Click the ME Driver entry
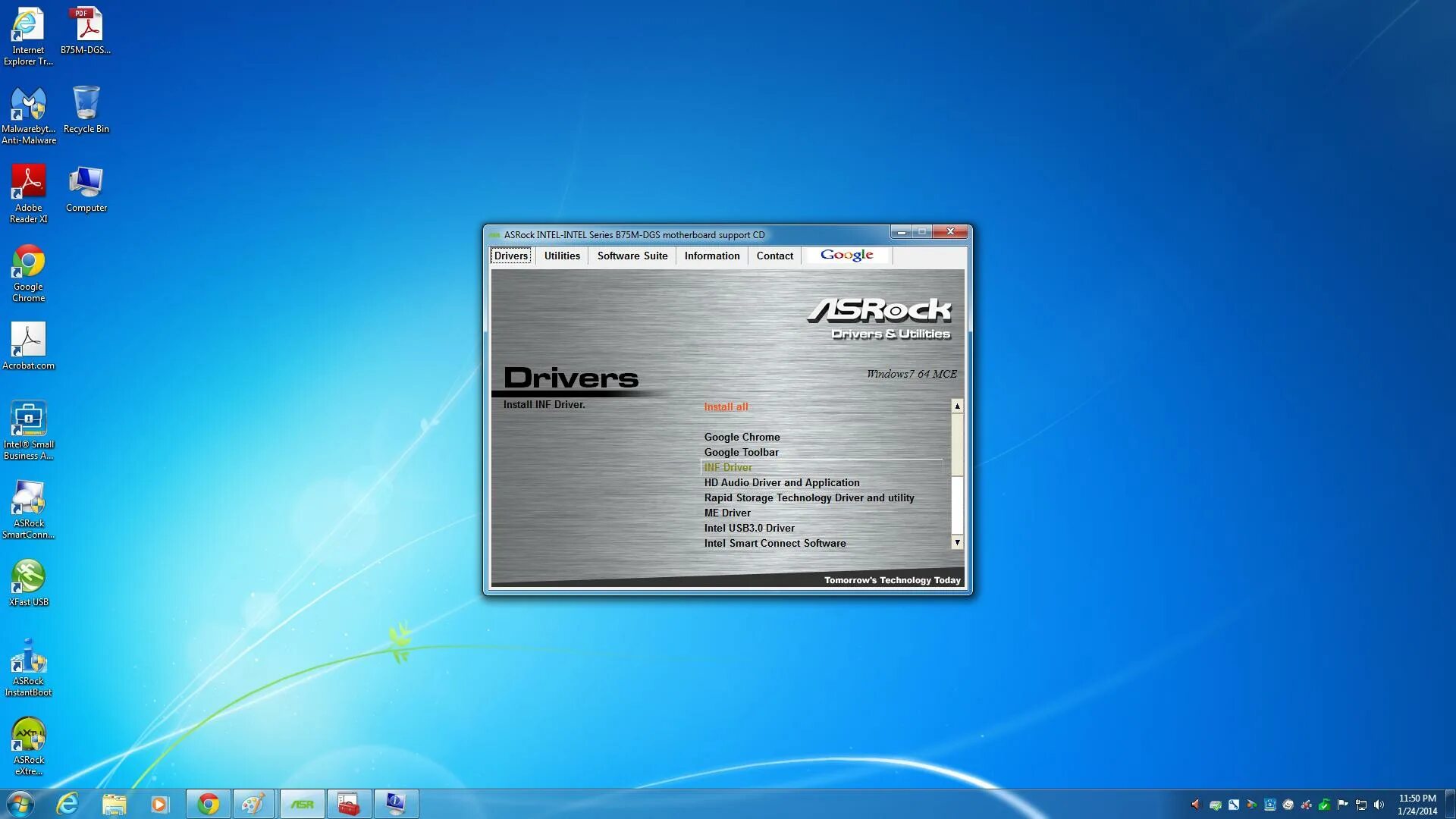Viewport: 1456px width, 819px height. [x=727, y=513]
